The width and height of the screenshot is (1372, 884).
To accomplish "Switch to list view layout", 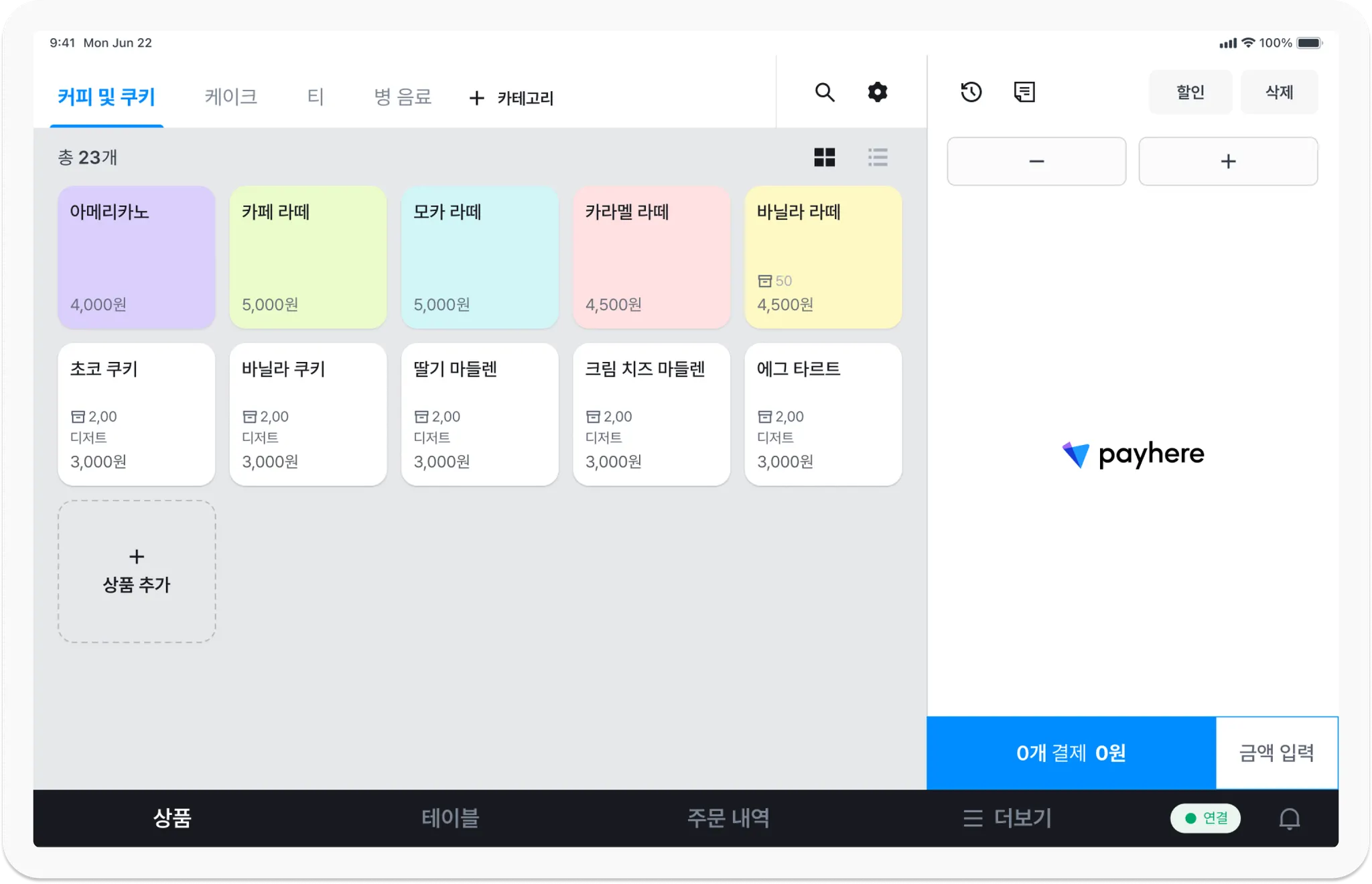I will click(x=878, y=157).
